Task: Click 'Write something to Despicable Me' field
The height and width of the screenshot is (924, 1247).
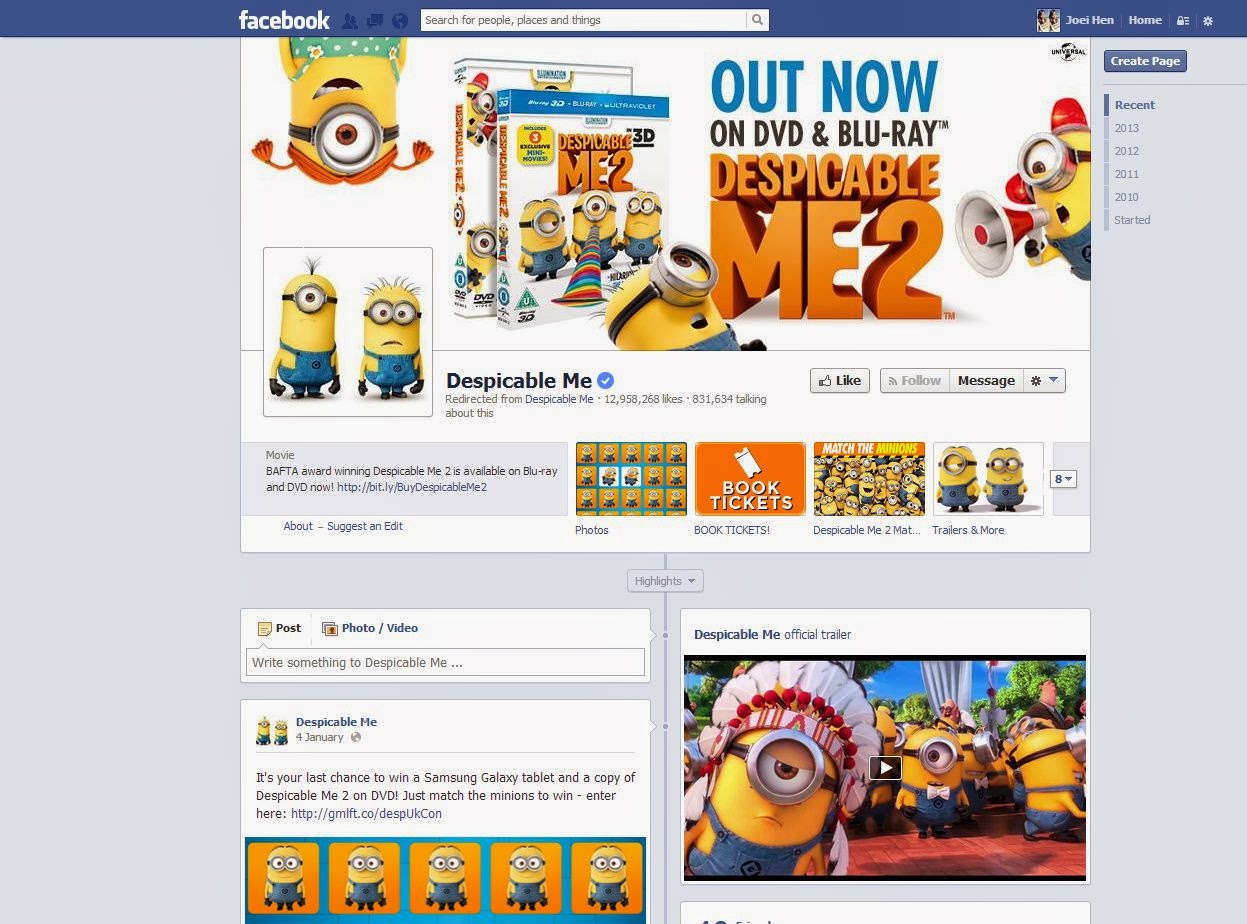Action: tap(445, 662)
